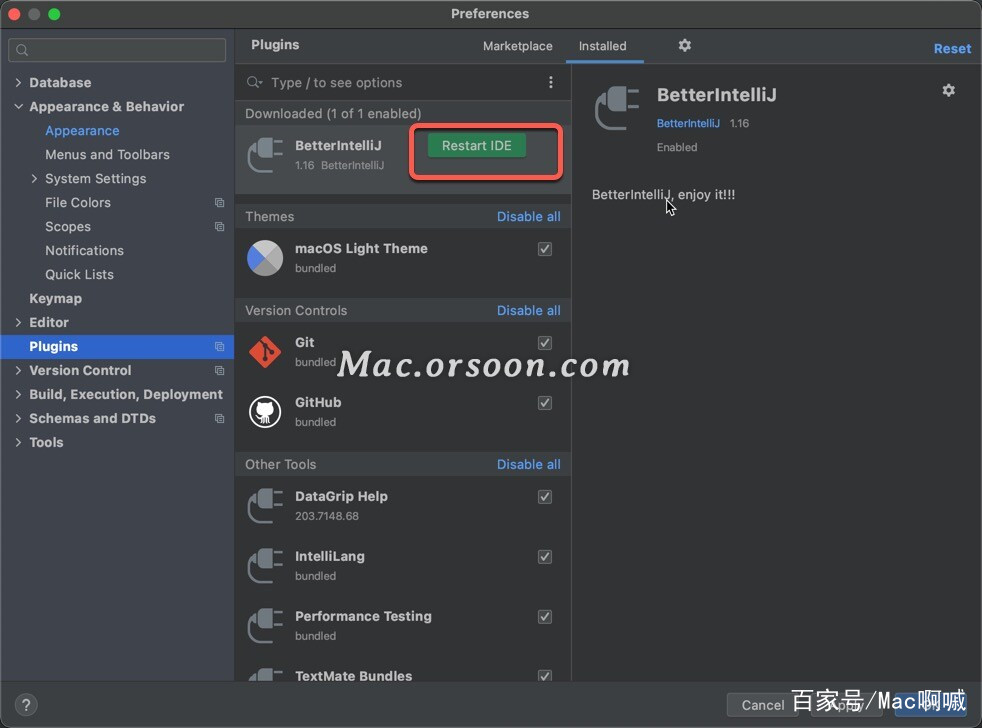
Task: Open the three-dot plugin options menu
Action: 550,83
